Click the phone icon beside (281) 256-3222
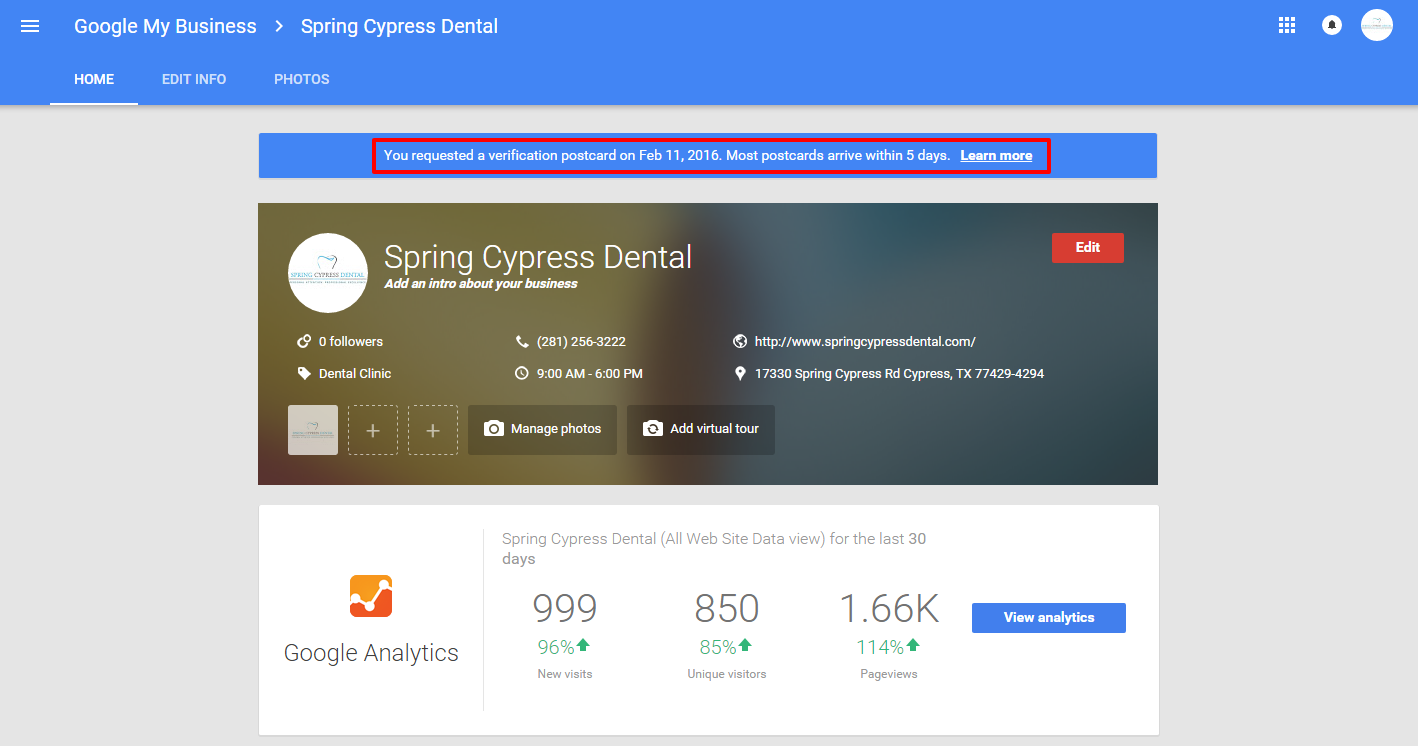Image resolution: width=1418 pixels, height=746 pixels. pos(521,342)
